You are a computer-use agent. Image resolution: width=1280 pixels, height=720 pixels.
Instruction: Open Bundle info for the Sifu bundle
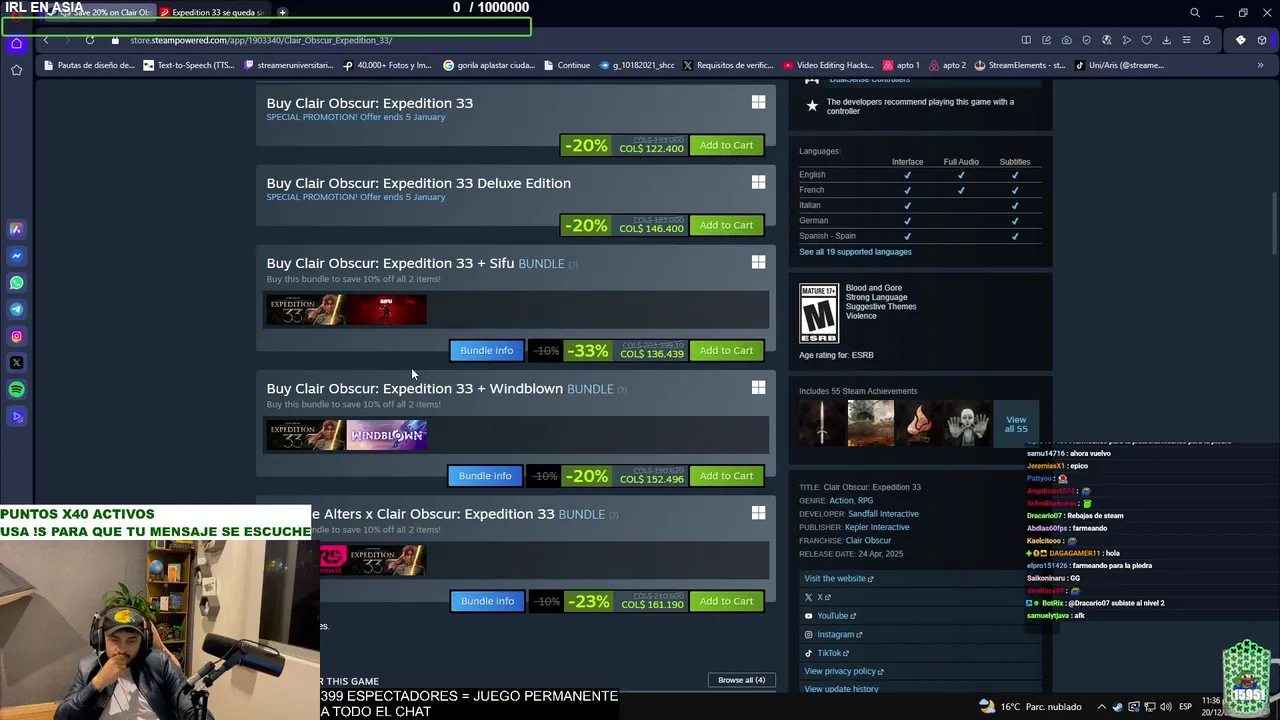click(x=487, y=350)
